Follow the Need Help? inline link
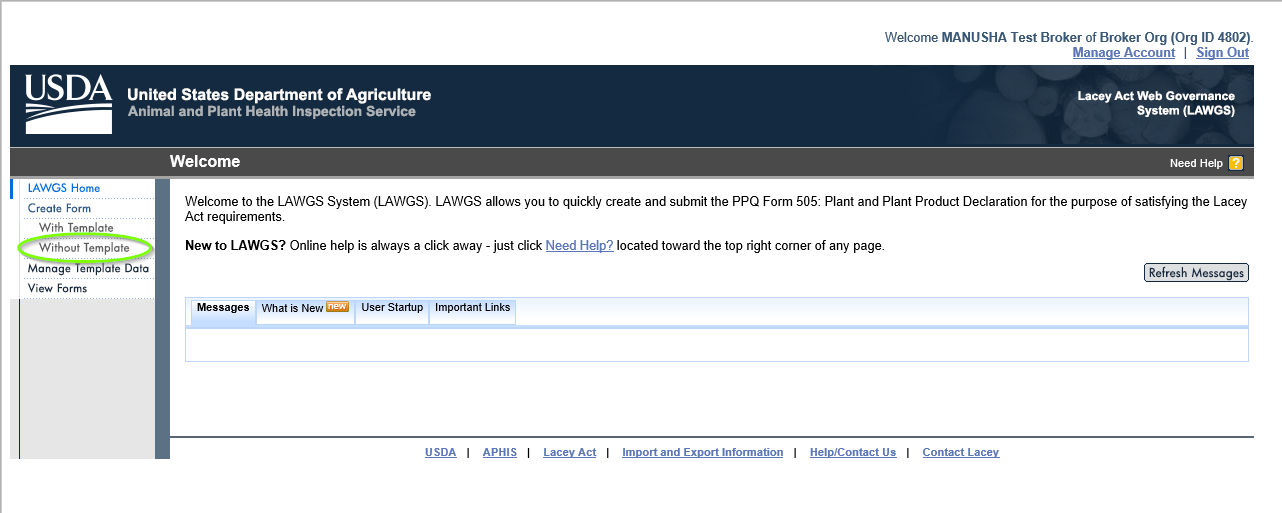This screenshot has width=1282, height=513. click(579, 245)
